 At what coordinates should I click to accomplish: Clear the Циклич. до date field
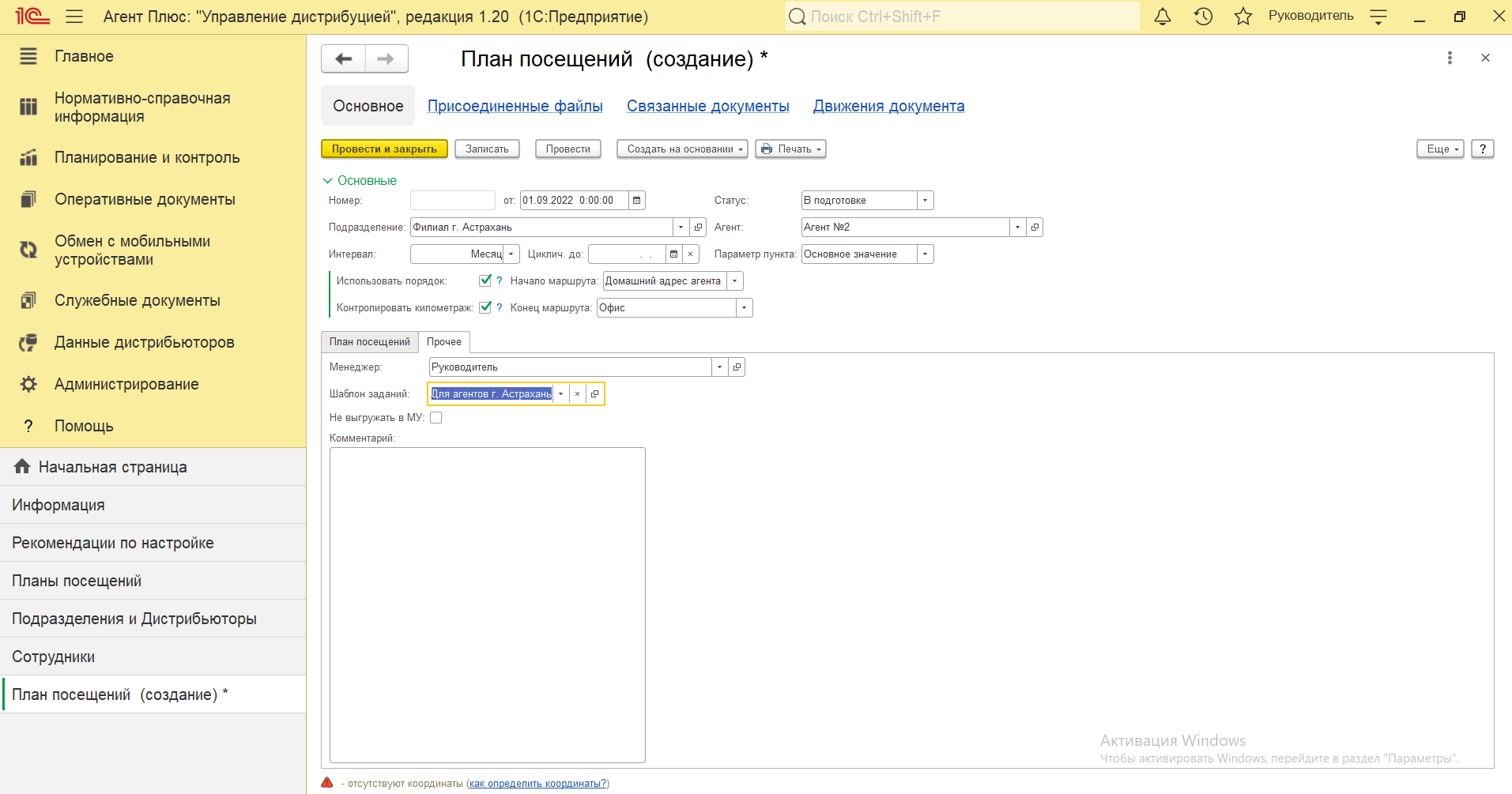[x=691, y=254]
